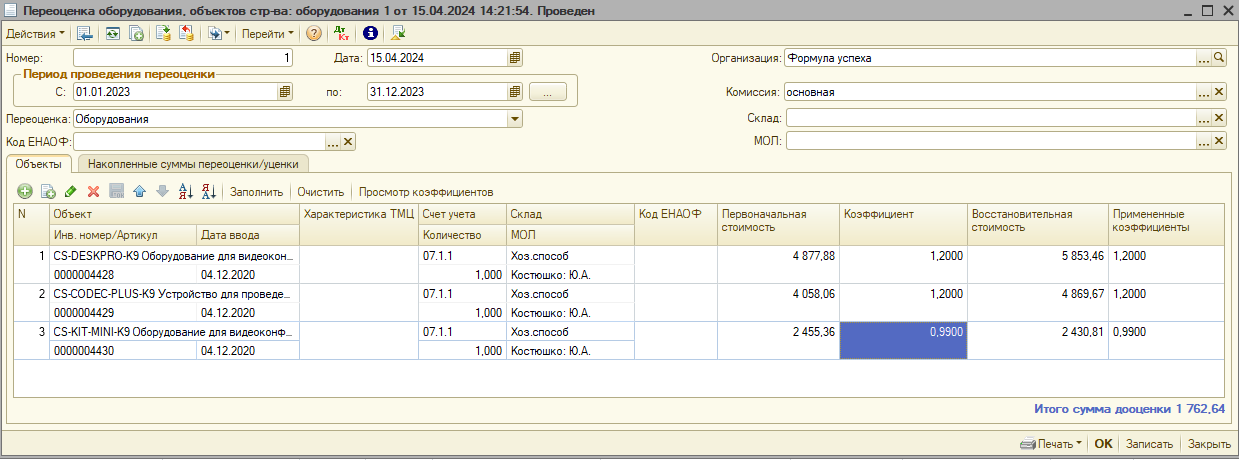Click the red Delete row icon
This screenshot has width=1239, height=460.
click(x=93, y=191)
